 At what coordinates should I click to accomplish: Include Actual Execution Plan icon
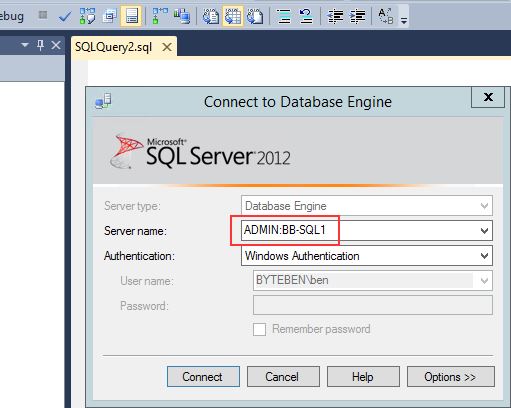pyautogui.click(x=160, y=16)
